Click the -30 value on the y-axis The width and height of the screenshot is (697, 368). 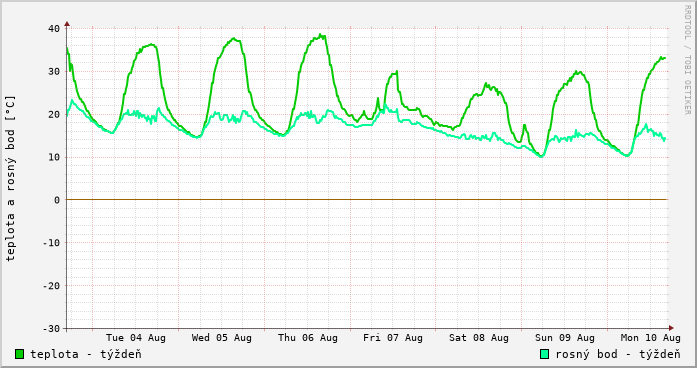pyautogui.click(x=51, y=328)
